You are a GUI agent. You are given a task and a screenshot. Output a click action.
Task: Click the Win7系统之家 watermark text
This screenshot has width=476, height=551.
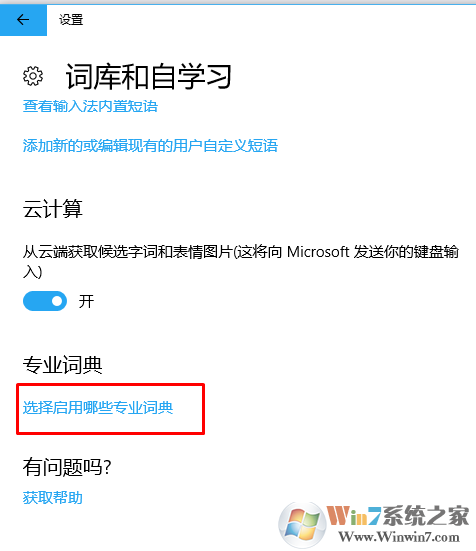[398, 516]
